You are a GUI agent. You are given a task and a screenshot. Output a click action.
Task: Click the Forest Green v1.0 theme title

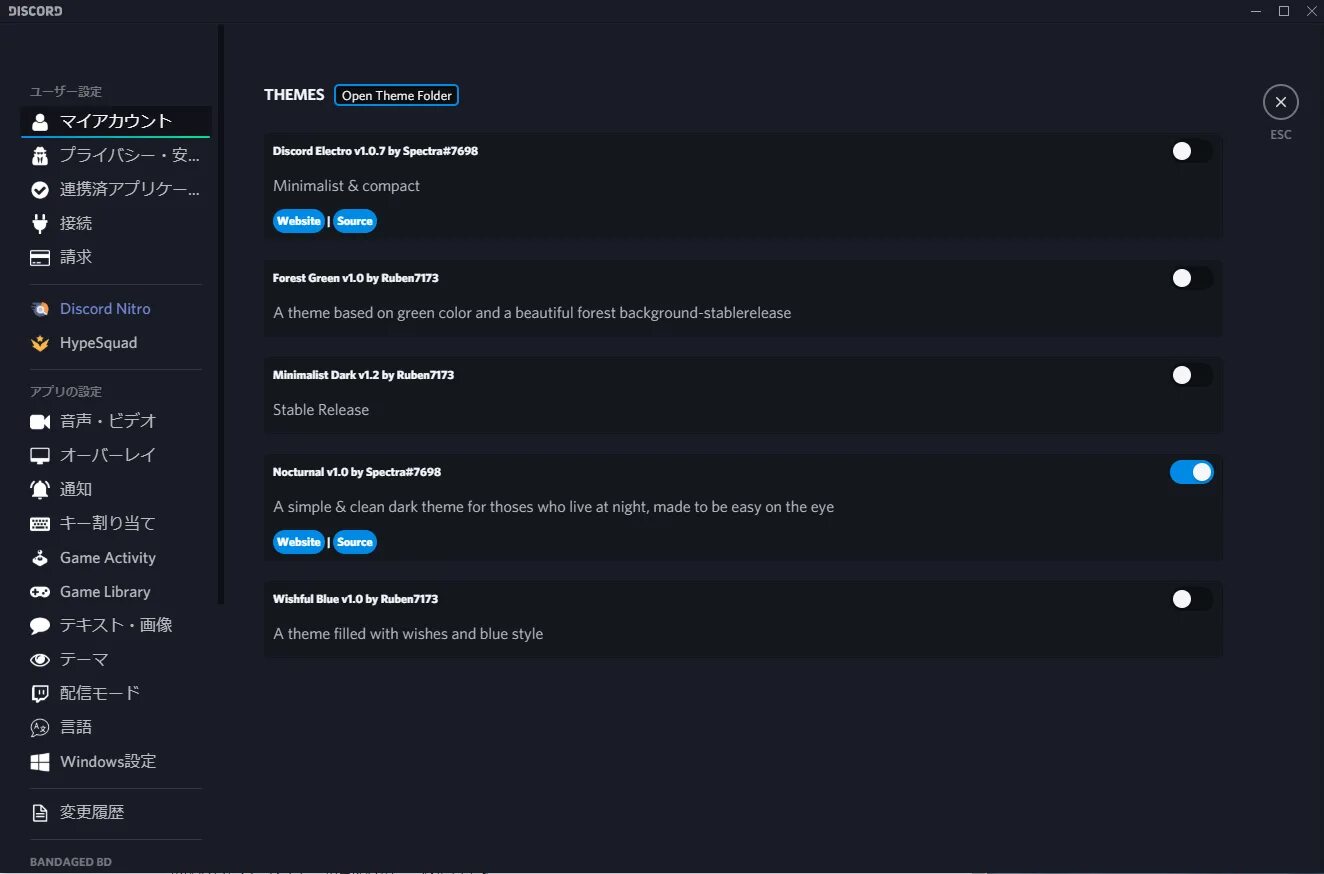(356, 278)
